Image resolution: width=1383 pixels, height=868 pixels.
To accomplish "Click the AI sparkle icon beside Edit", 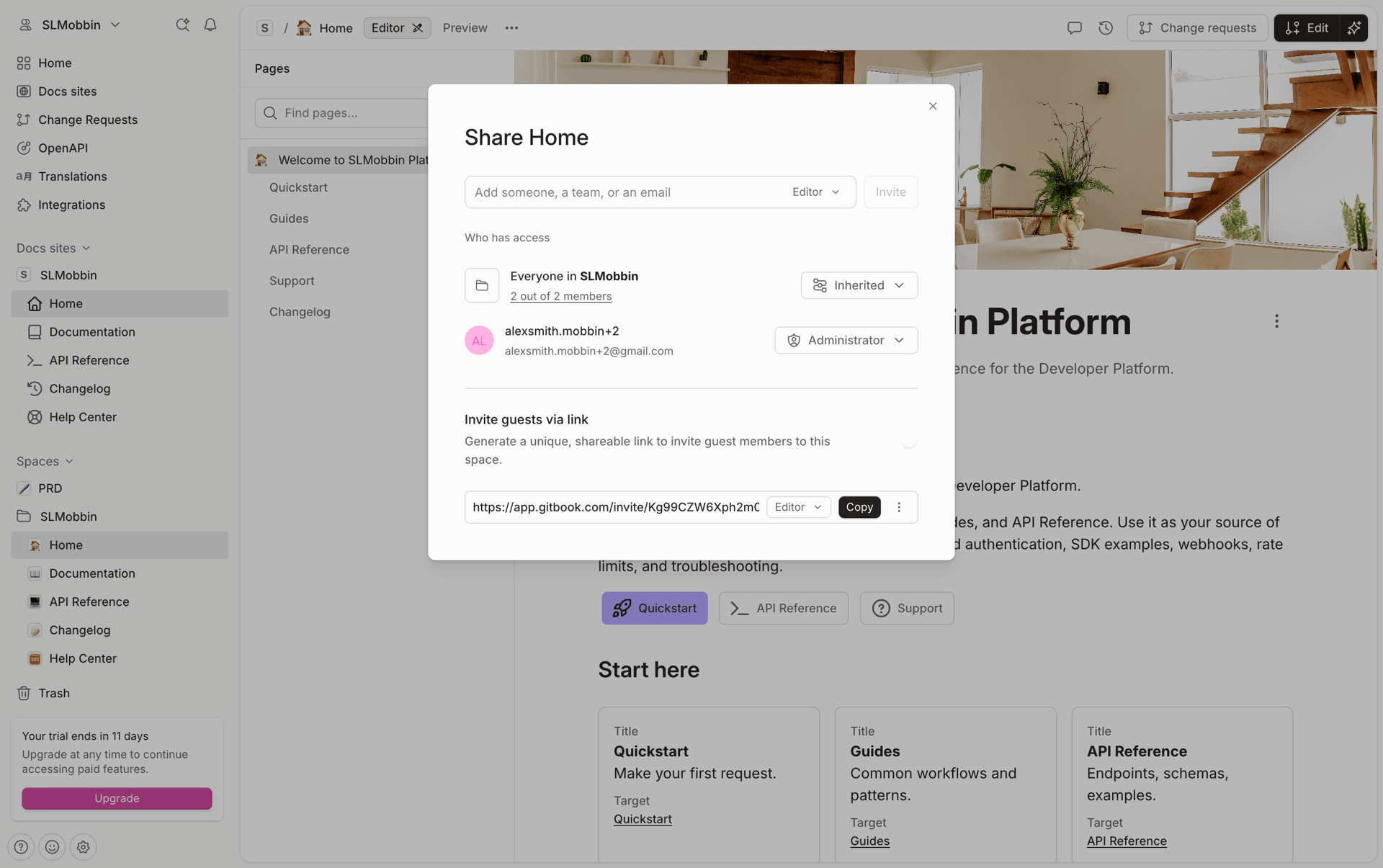I will (x=1354, y=28).
